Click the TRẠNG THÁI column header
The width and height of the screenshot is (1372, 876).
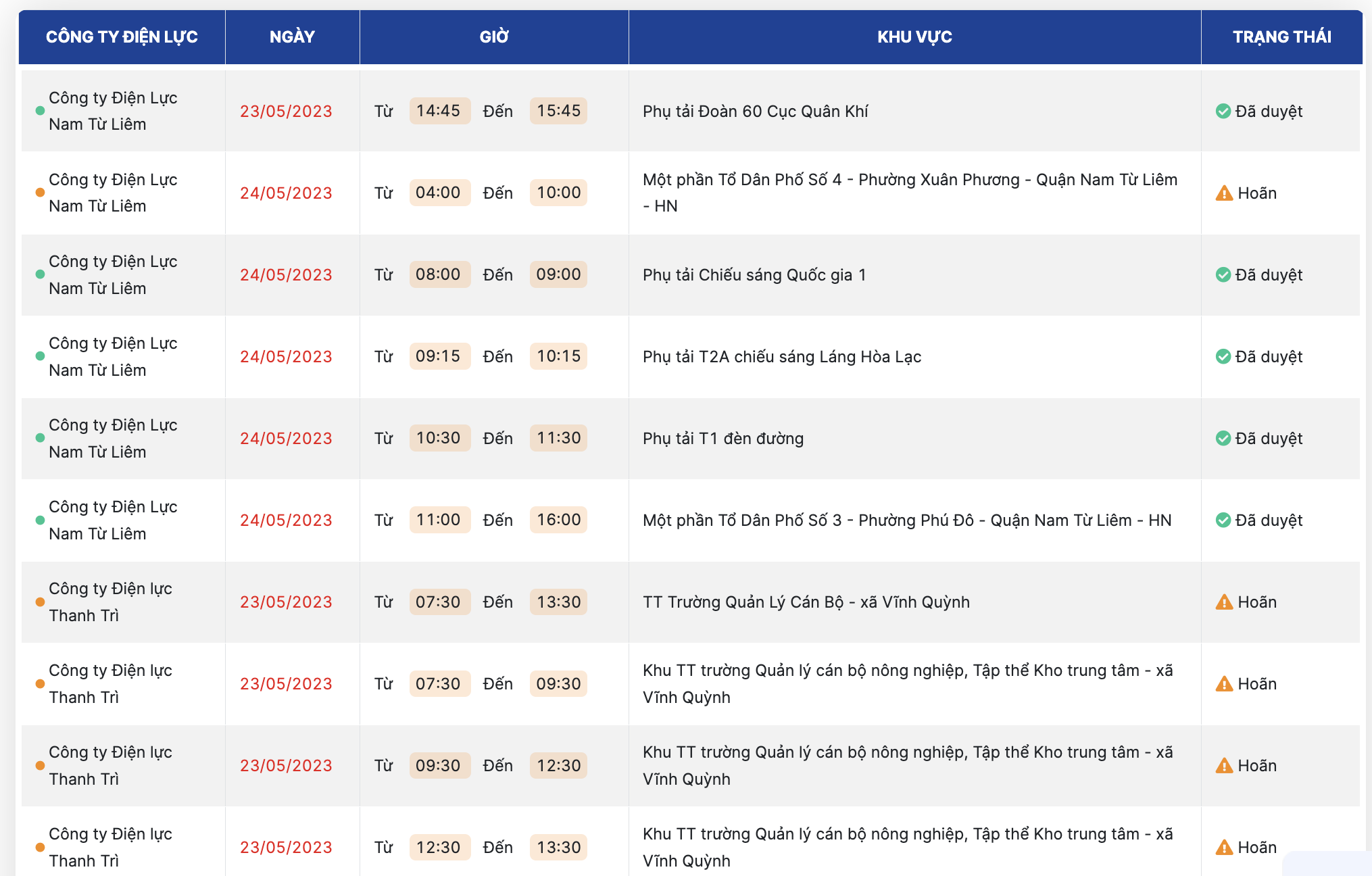click(x=1282, y=37)
